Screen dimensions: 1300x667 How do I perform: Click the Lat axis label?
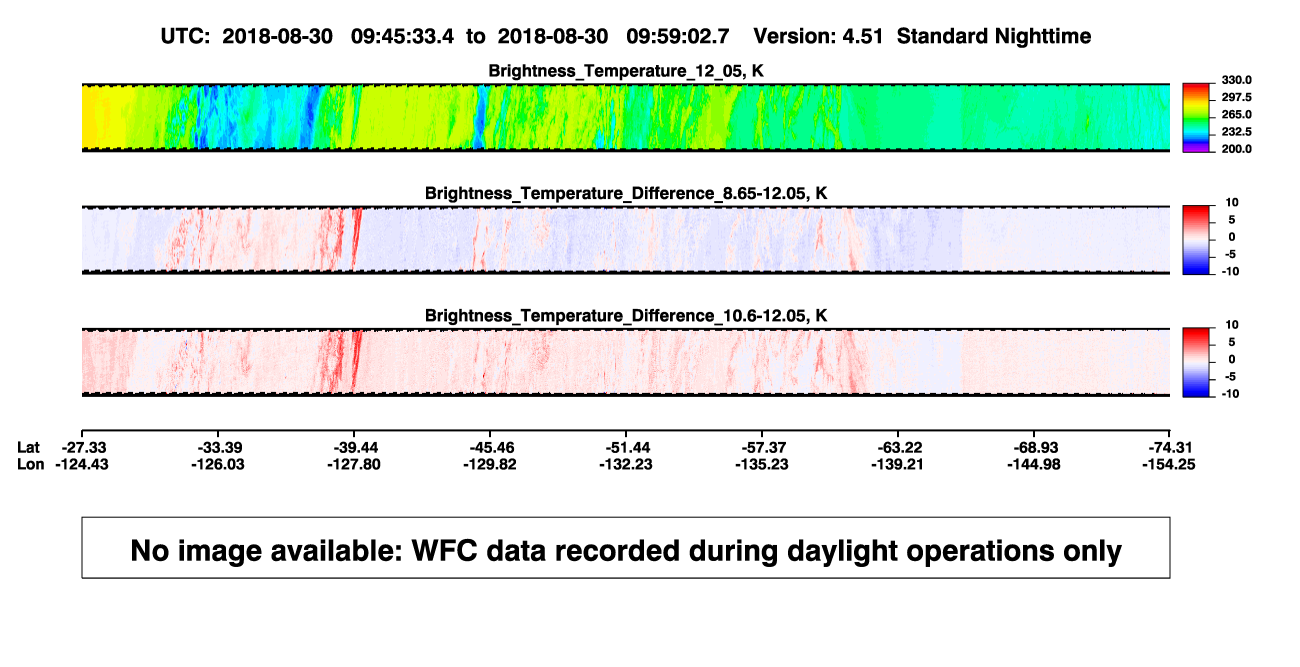pos(30,447)
